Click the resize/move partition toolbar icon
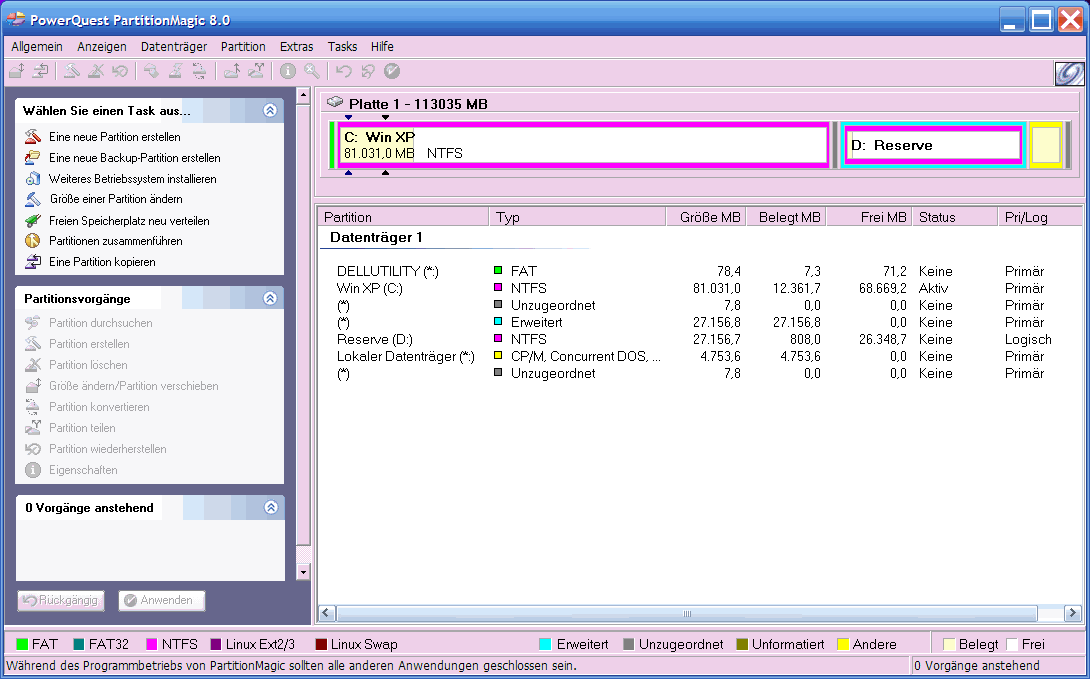The height and width of the screenshot is (679, 1090). coord(17,71)
